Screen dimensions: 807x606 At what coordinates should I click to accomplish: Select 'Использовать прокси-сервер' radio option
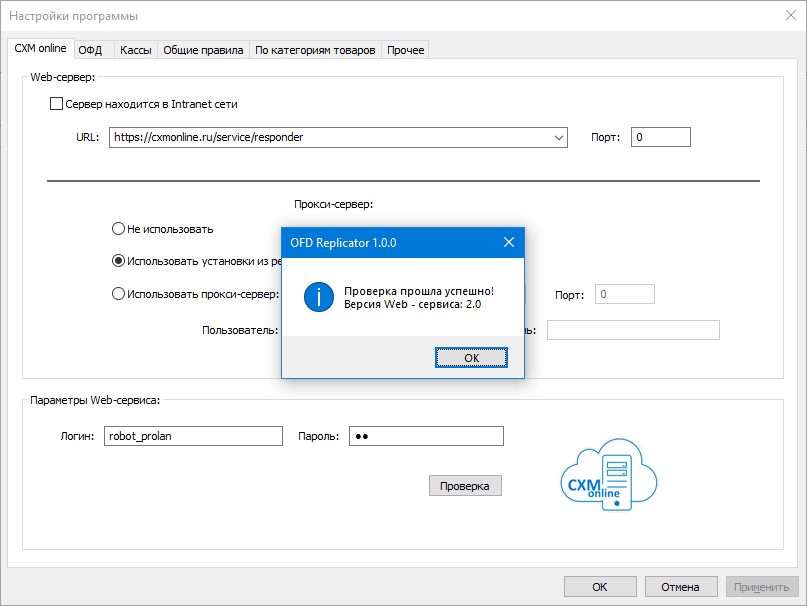coord(118,294)
